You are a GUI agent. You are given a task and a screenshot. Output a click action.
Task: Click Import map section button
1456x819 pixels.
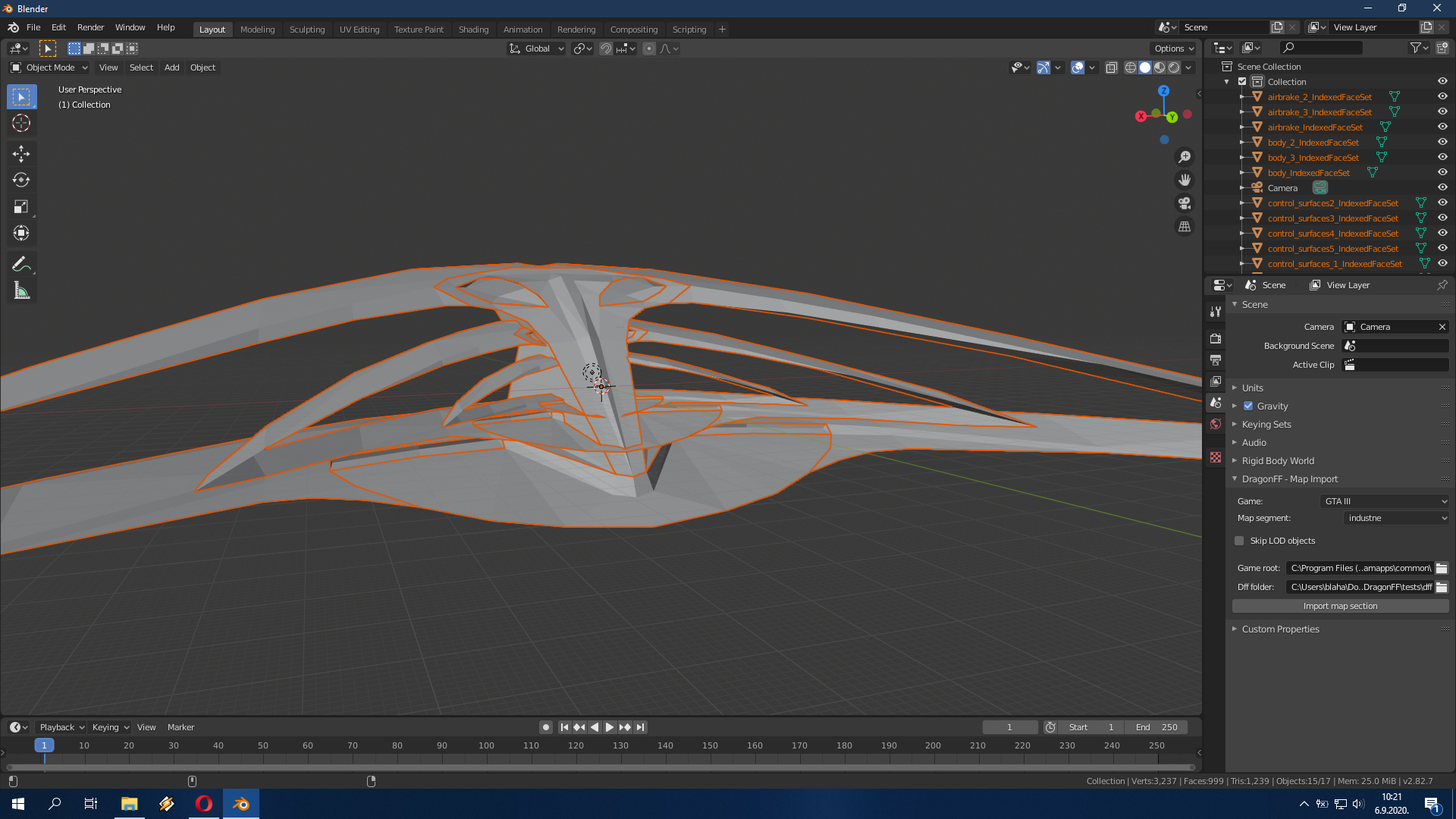[x=1340, y=606]
